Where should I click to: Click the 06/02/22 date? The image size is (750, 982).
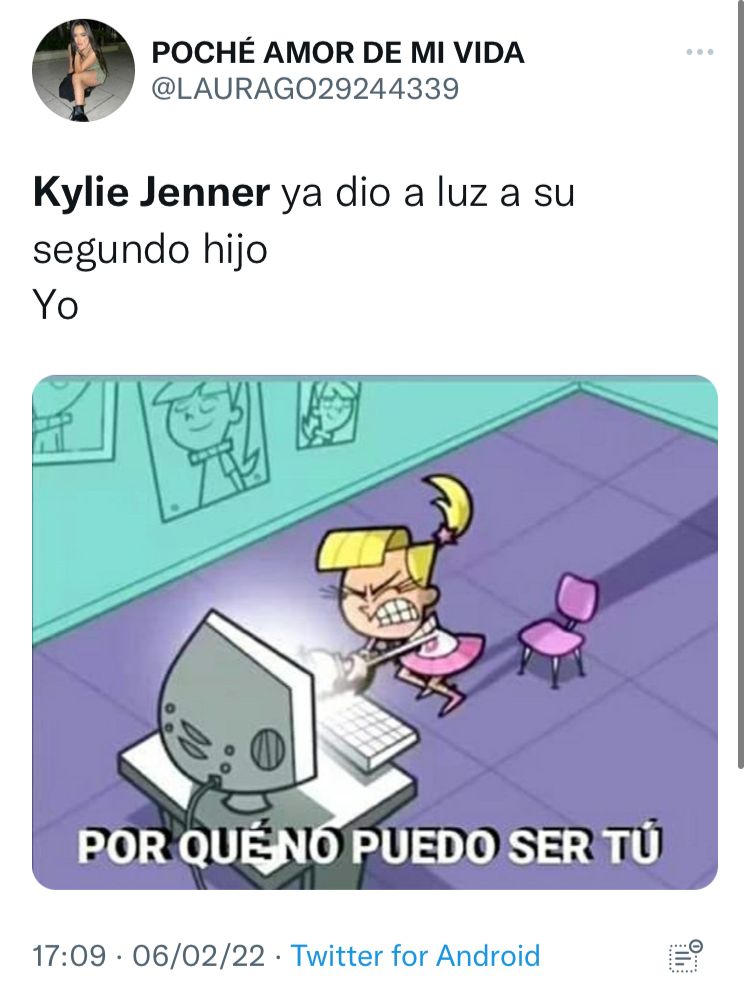pyautogui.click(x=198, y=956)
